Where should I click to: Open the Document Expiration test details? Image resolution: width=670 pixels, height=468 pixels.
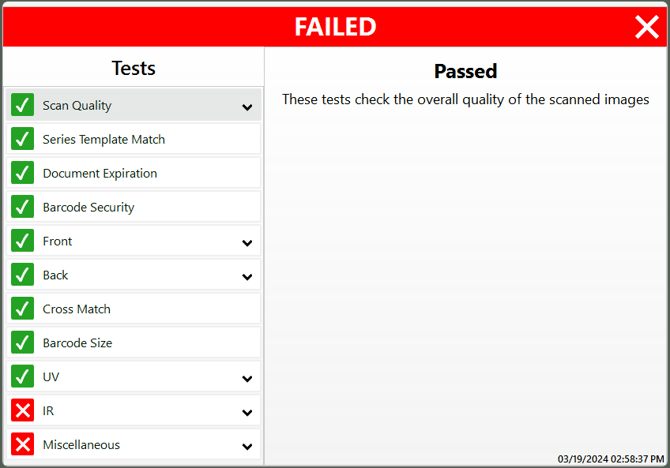point(133,173)
